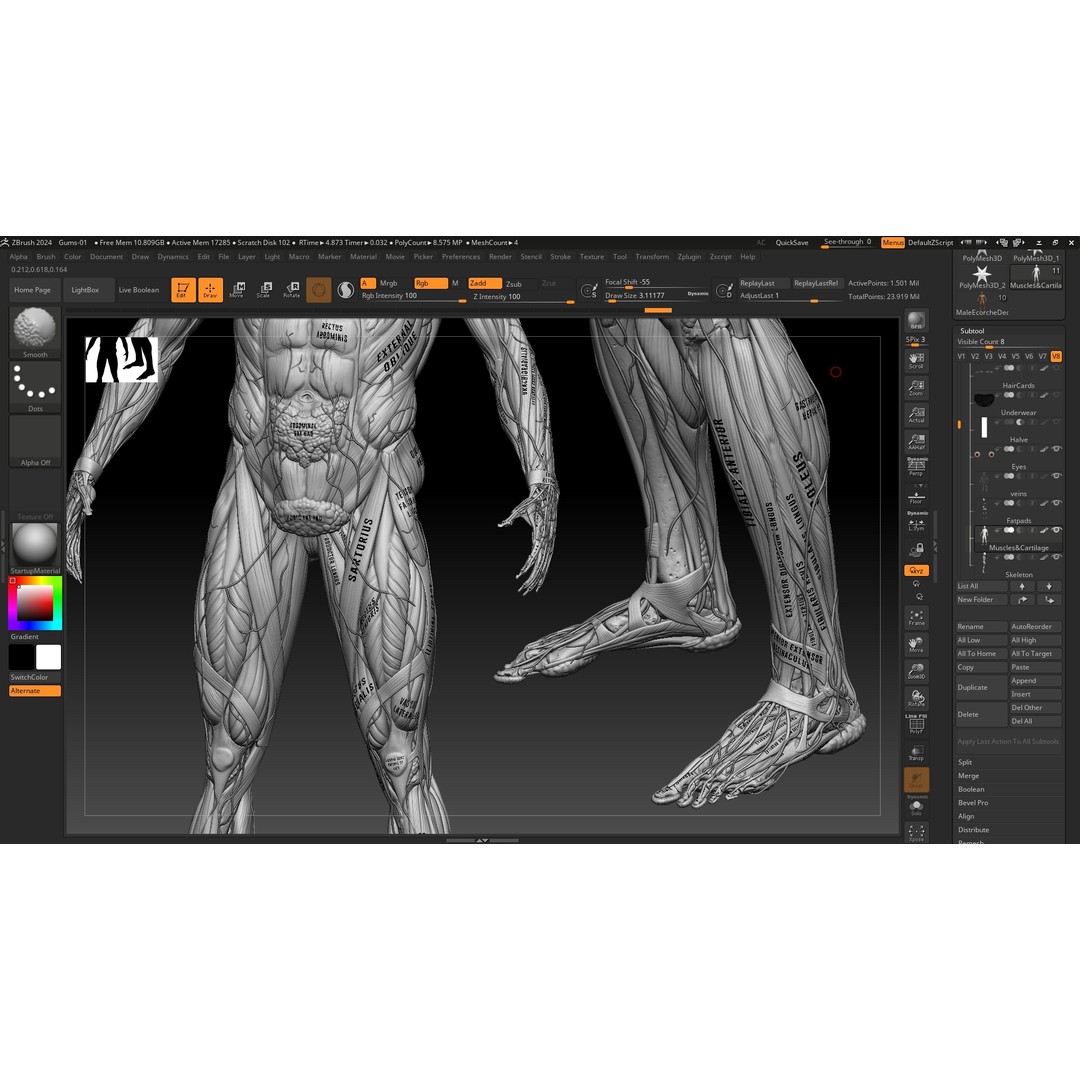The height and width of the screenshot is (1080, 1080).
Task: Adjust the Draw Size slider
Action: tap(656, 296)
